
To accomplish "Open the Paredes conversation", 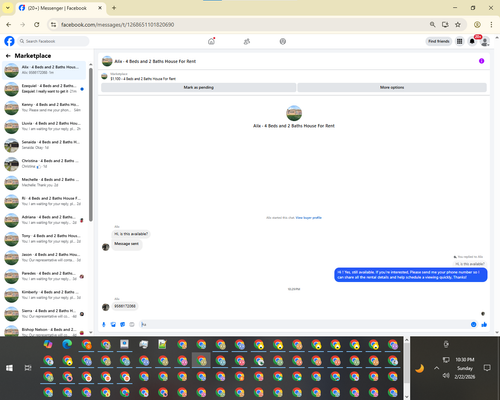I will [44, 276].
